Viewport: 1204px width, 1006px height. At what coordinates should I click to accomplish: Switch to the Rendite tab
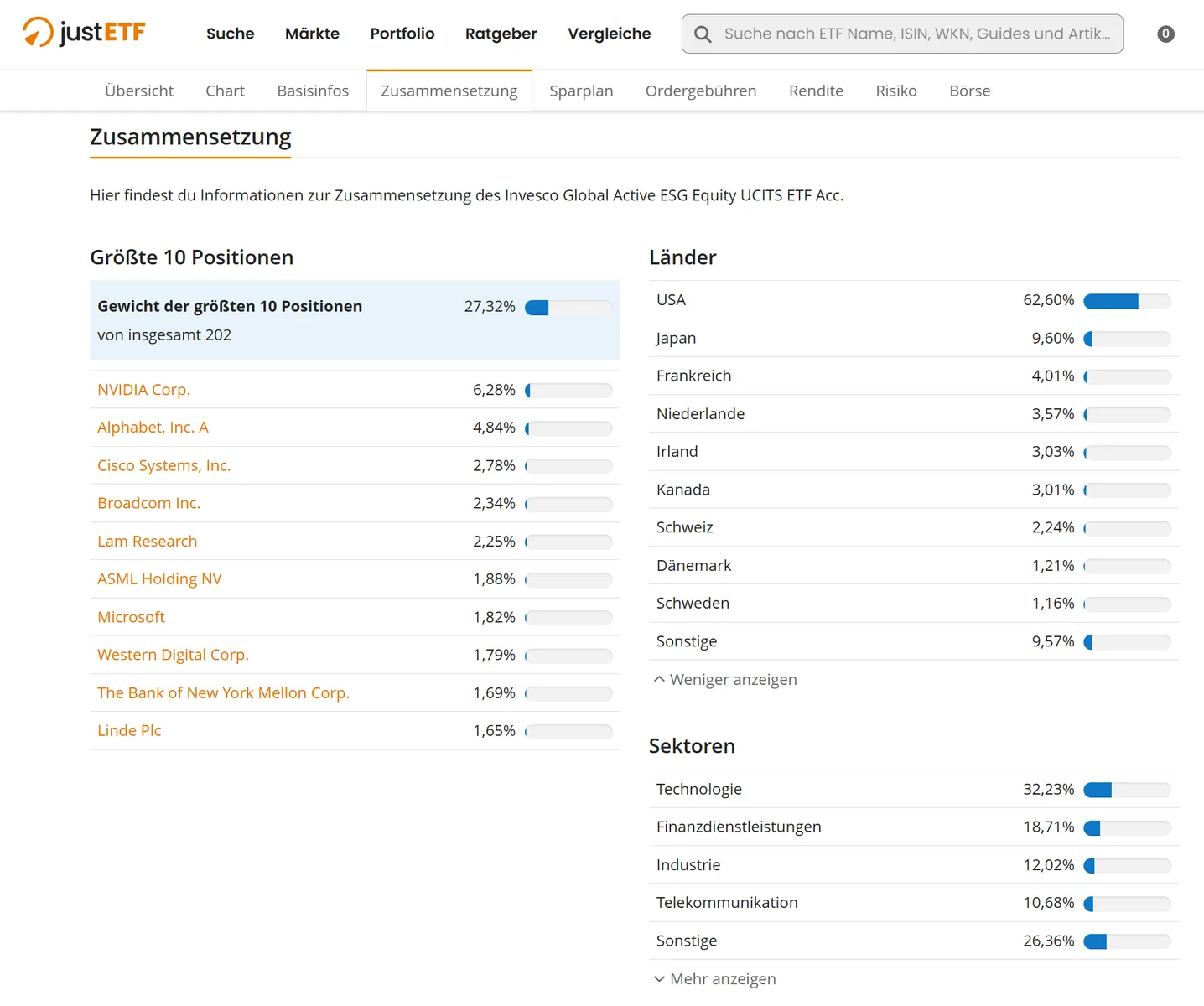coord(816,91)
